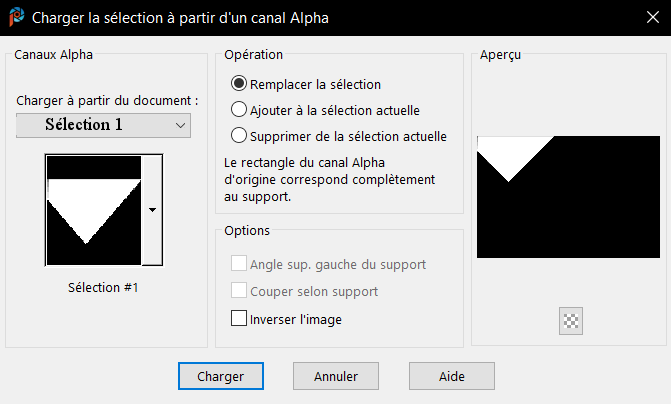Click the Sélection #1 caption label
The width and height of the screenshot is (671, 404).
click(x=103, y=287)
